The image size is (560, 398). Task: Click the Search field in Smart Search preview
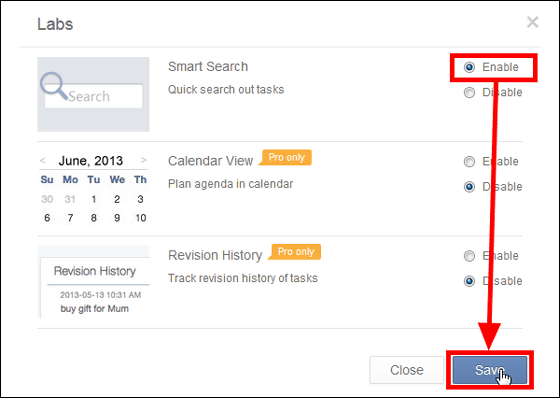click(94, 96)
